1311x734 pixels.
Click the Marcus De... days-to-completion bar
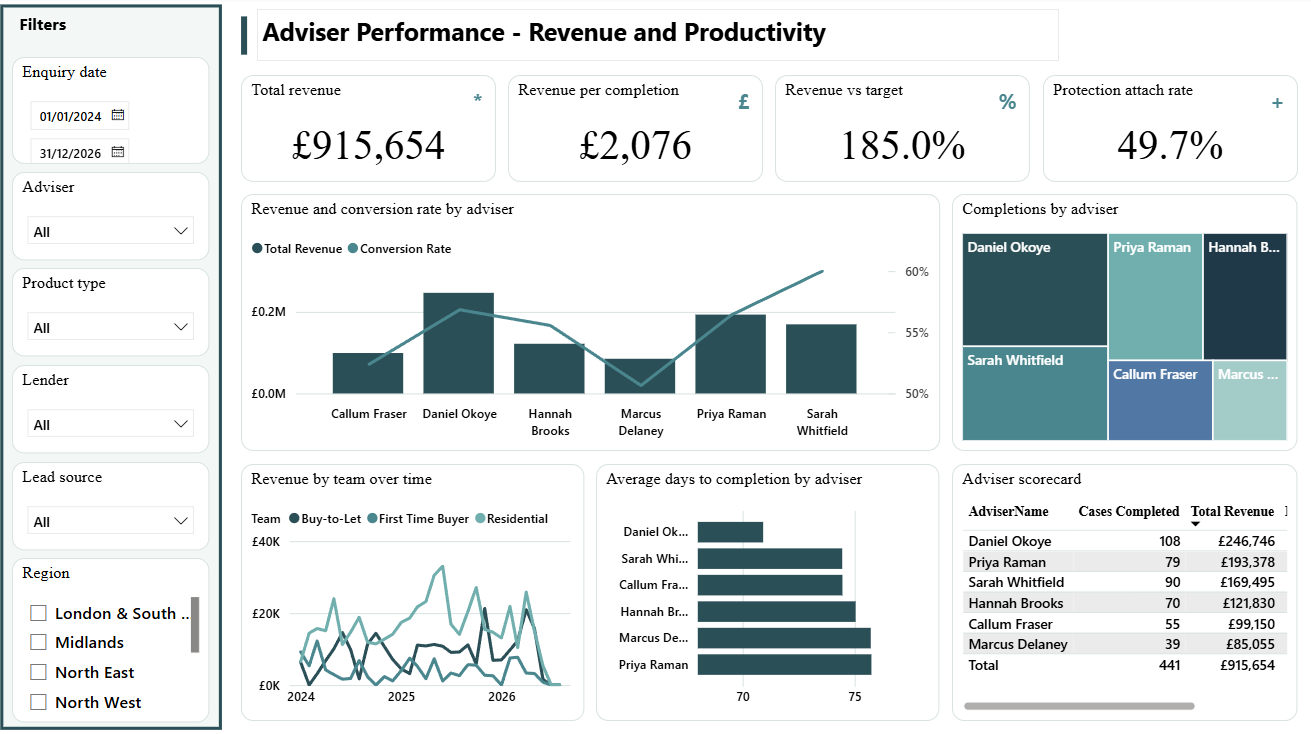pos(784,638)
